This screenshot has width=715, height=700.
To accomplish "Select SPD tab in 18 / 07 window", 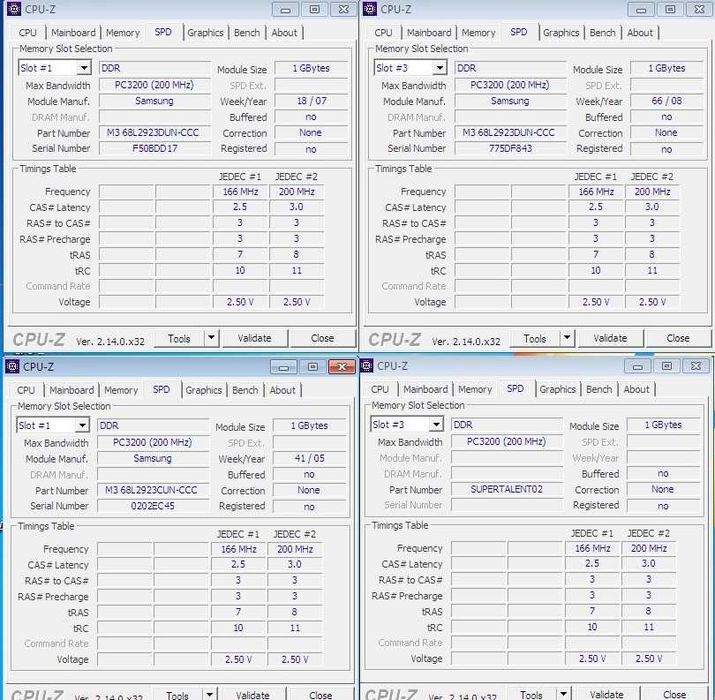I will (x=163, y=32).
